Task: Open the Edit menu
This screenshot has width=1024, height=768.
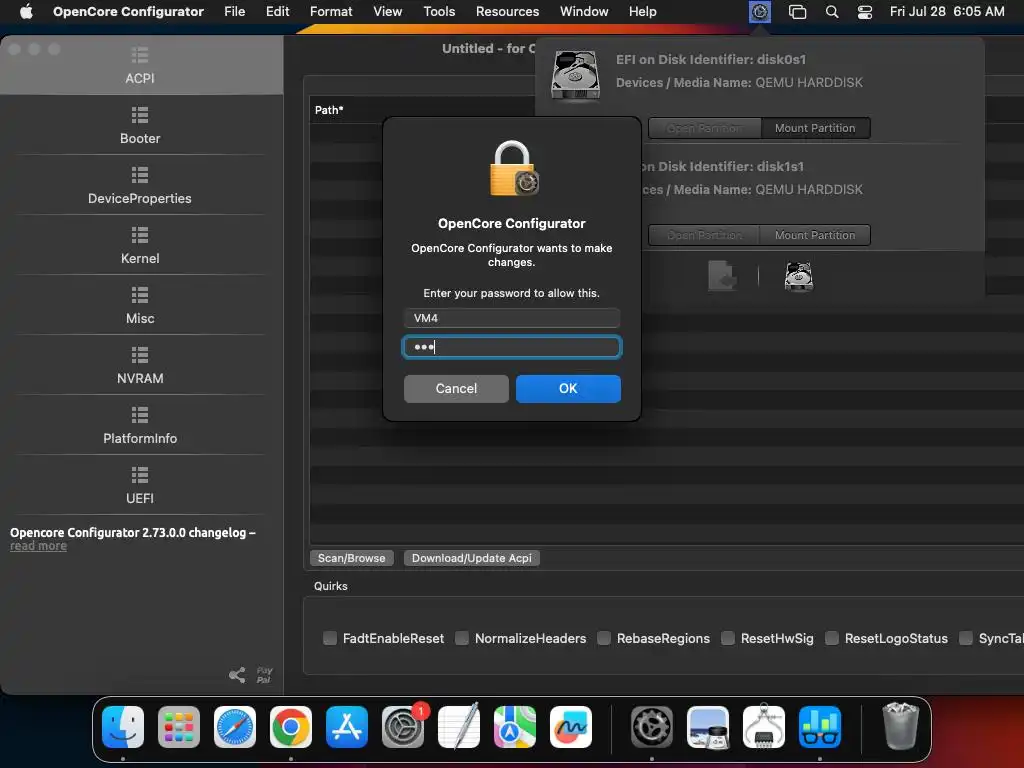Action: click(278, 12)
